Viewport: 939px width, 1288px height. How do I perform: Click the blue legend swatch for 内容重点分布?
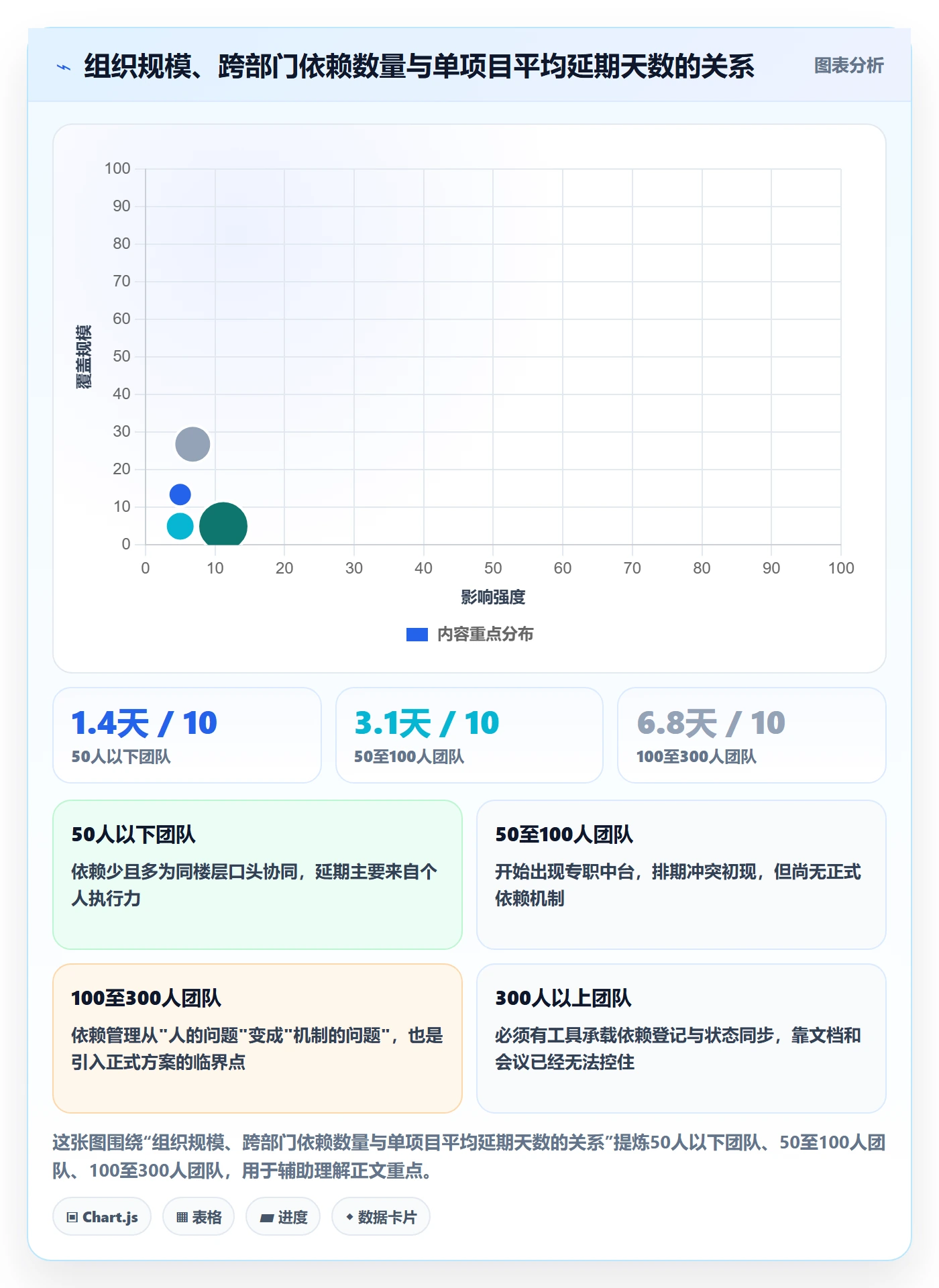pyautogui.click(x=417, y=635)
